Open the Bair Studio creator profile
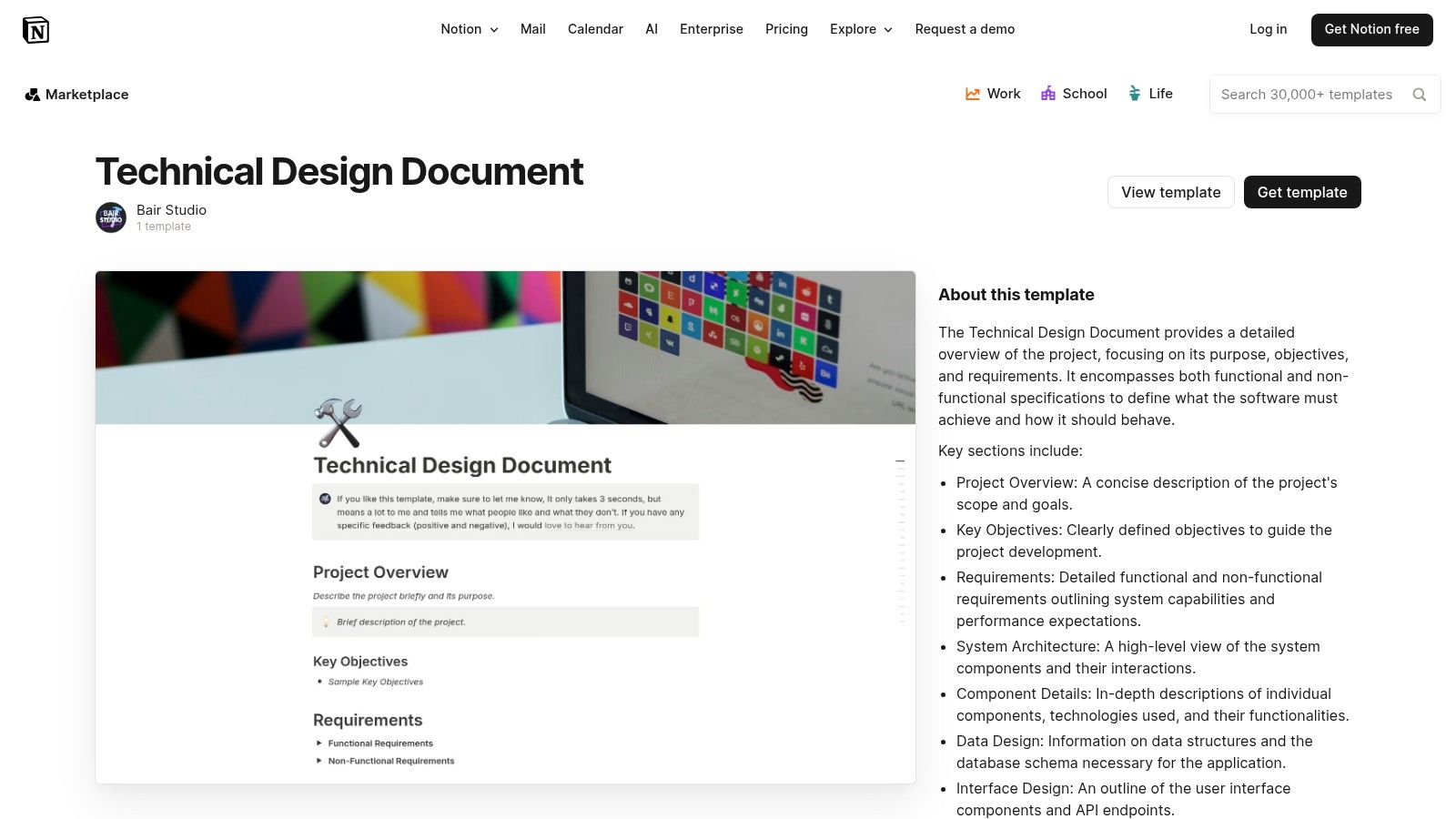Image resolution: width=1456 pixels, height=819 pixels. click(x=171, y=210)
